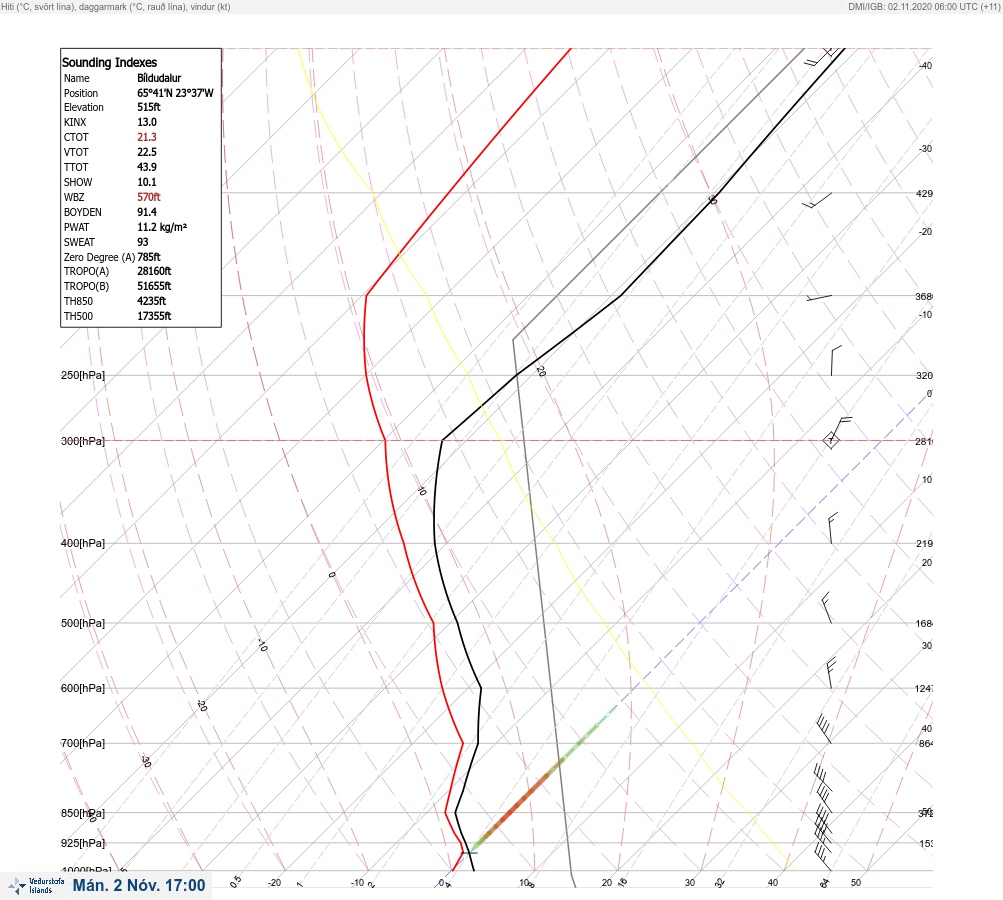Click the tropopause diamond marker at 300 hPa
This screenshot has width=1003, height=900.
click(x=831, y=440)
